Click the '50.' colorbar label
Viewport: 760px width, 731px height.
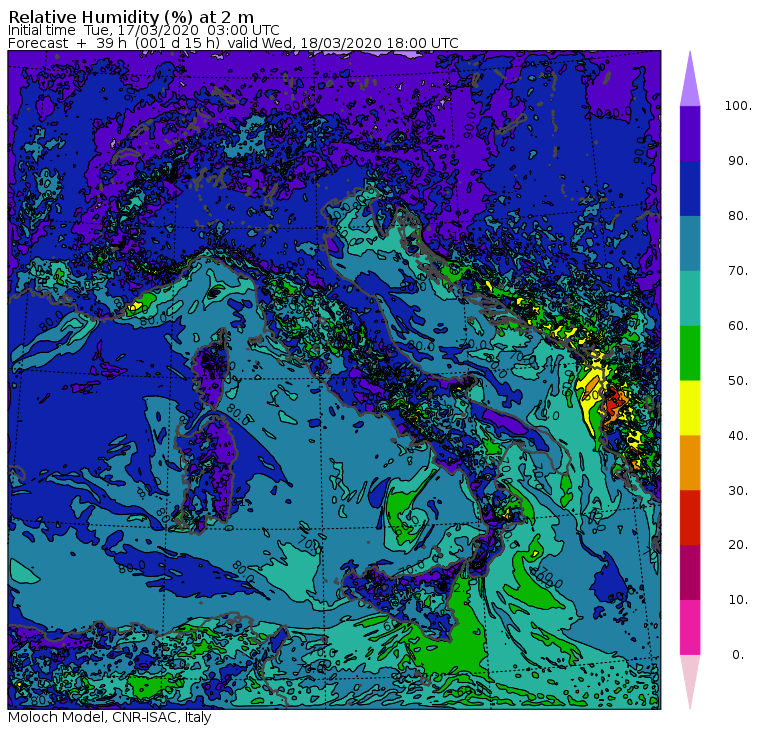738,381
